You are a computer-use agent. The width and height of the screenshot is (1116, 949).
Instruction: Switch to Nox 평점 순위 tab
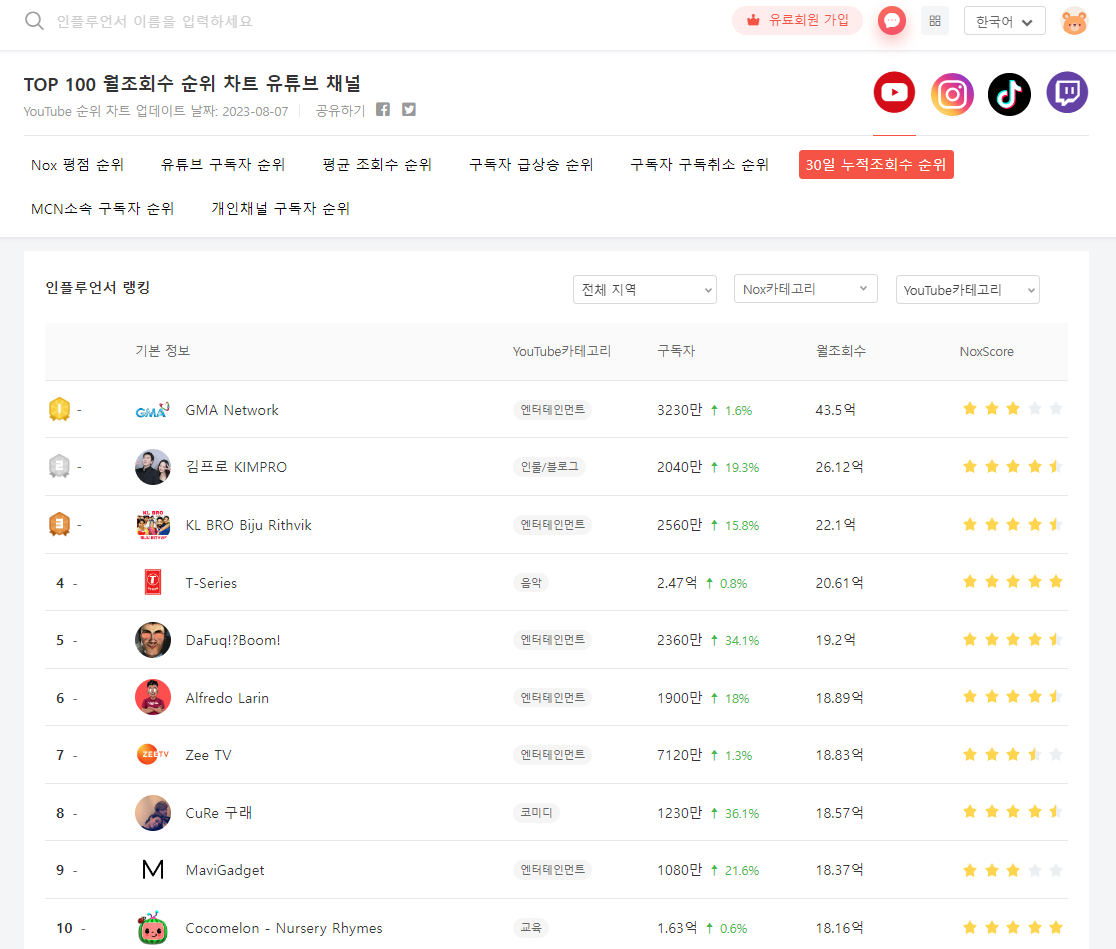[77, 165]
